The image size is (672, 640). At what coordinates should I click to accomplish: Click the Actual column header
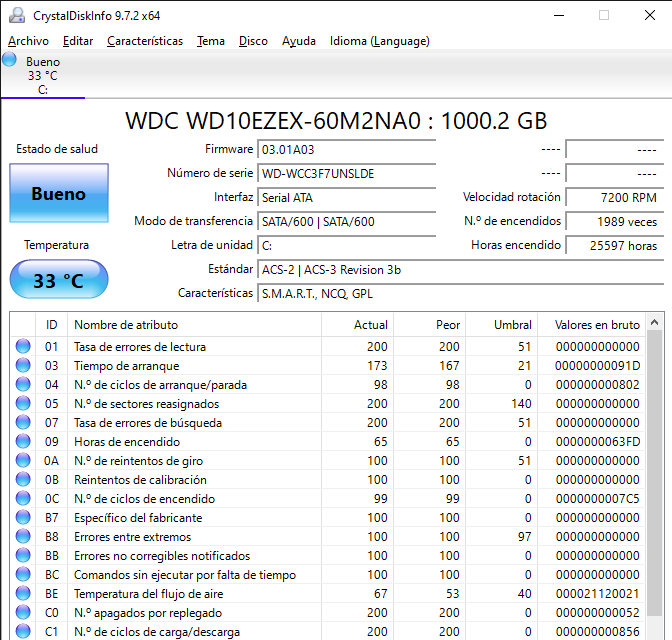point(357,325)
